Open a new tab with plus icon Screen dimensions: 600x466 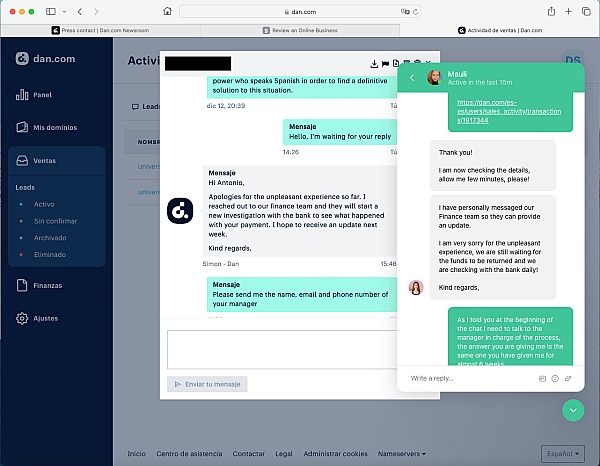click(x=568, y=11)
